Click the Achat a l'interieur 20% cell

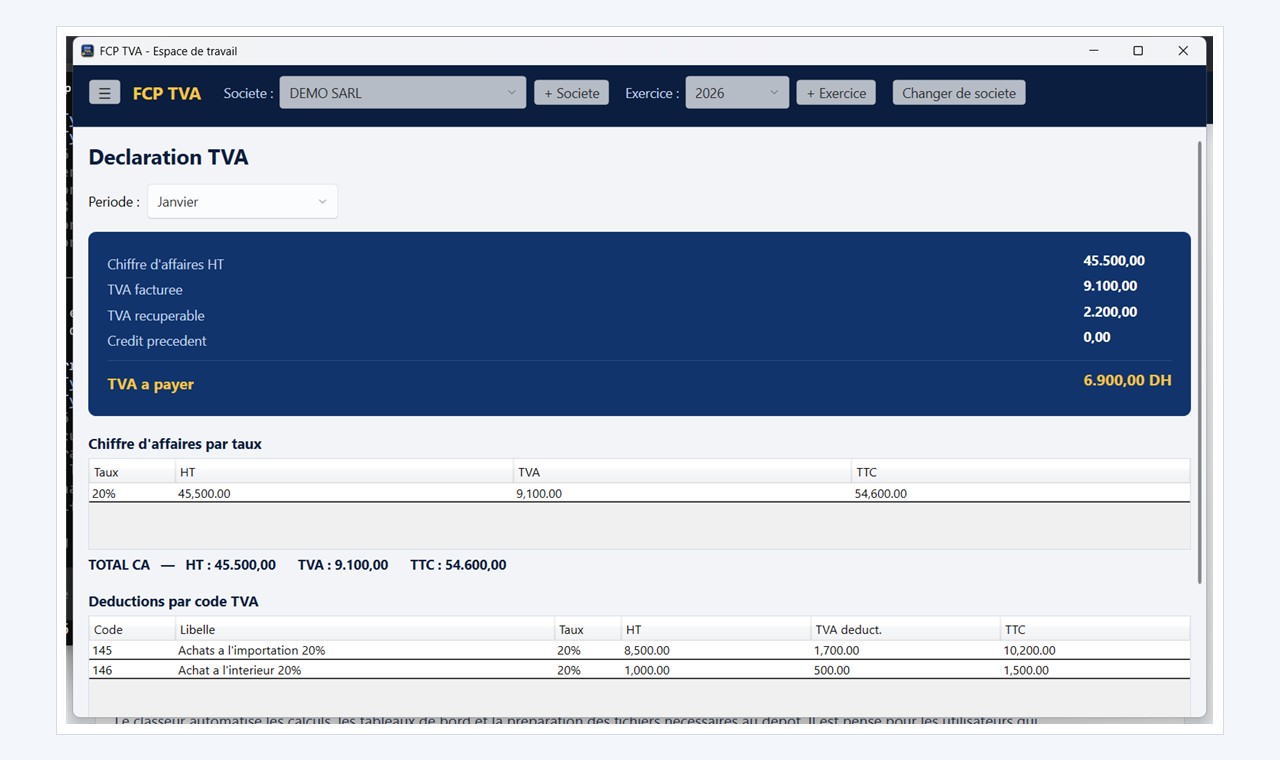365,670
